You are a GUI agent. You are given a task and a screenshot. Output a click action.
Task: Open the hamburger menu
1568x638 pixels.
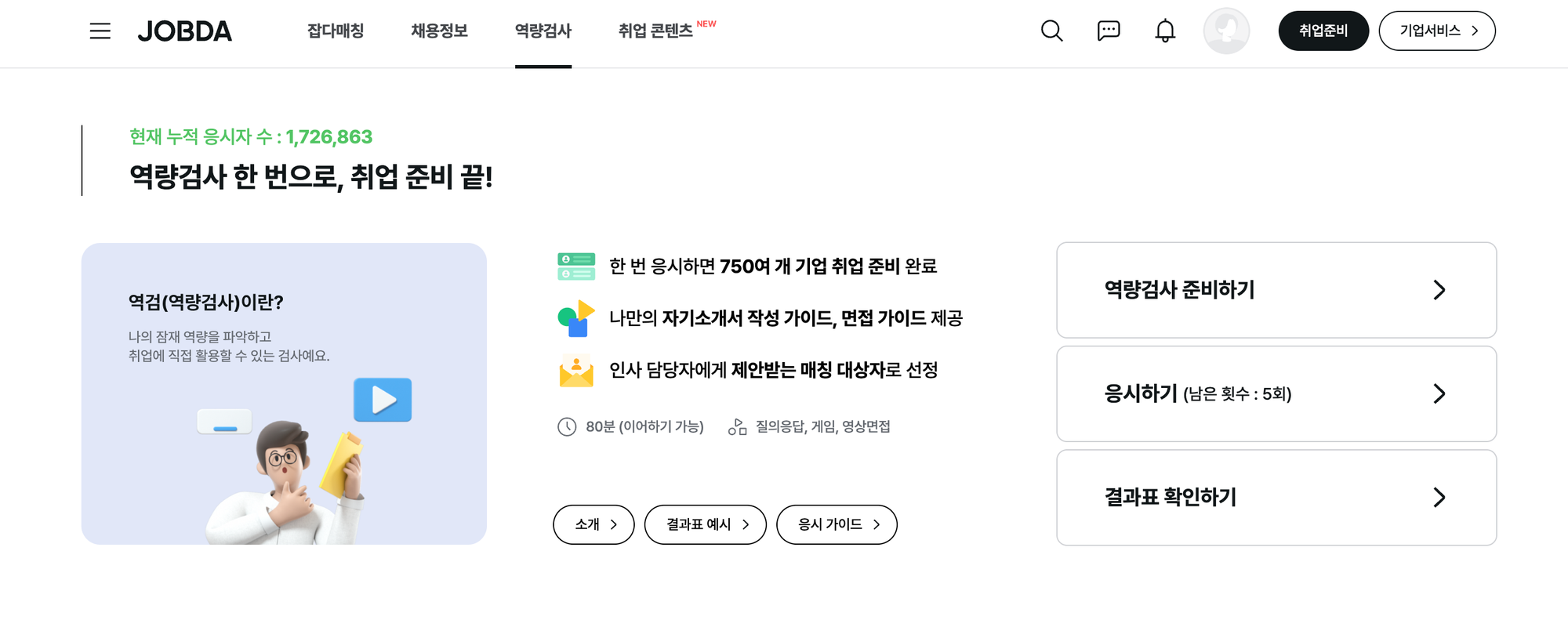100,31
